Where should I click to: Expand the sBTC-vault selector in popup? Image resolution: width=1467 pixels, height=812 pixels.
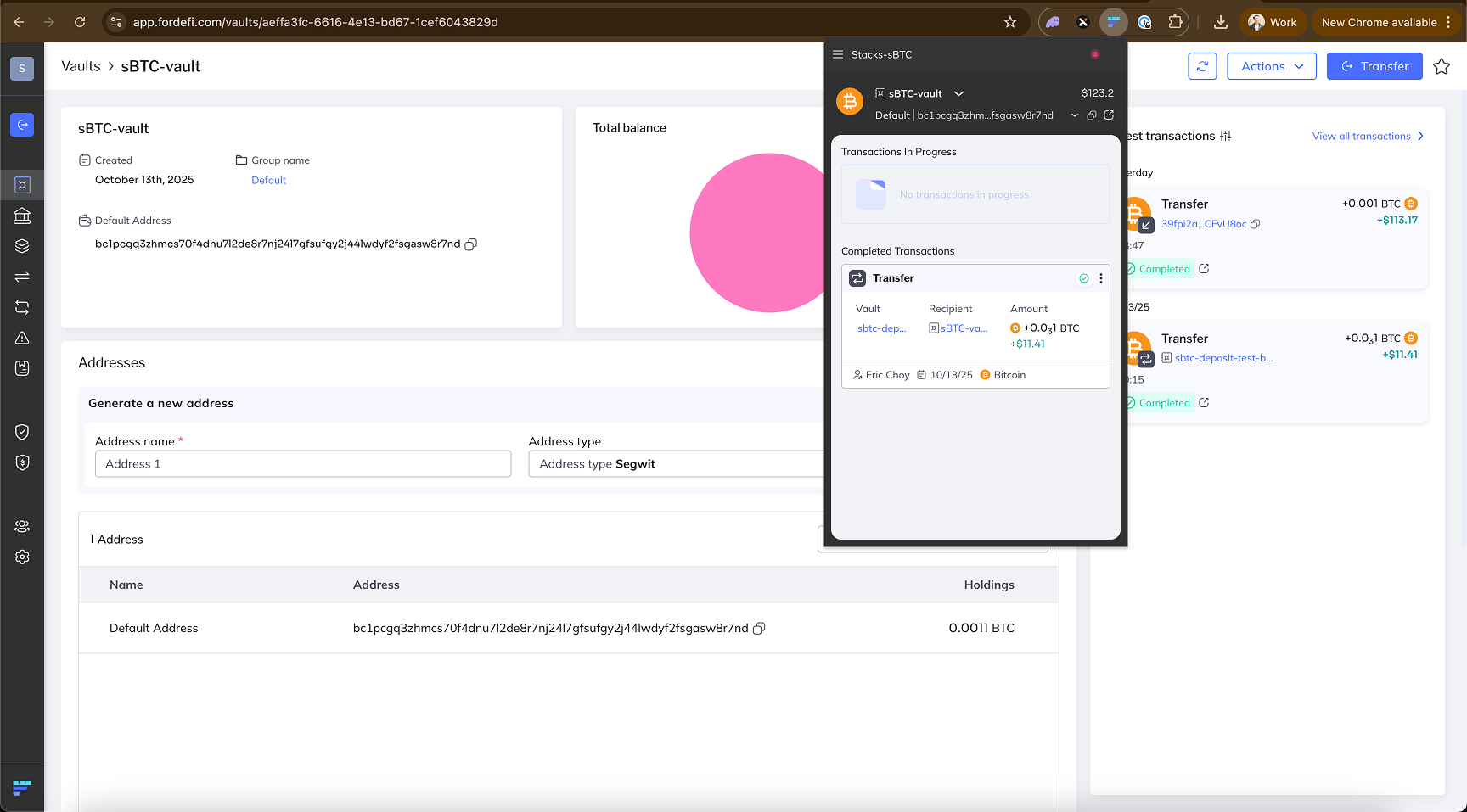click(958, 93)
